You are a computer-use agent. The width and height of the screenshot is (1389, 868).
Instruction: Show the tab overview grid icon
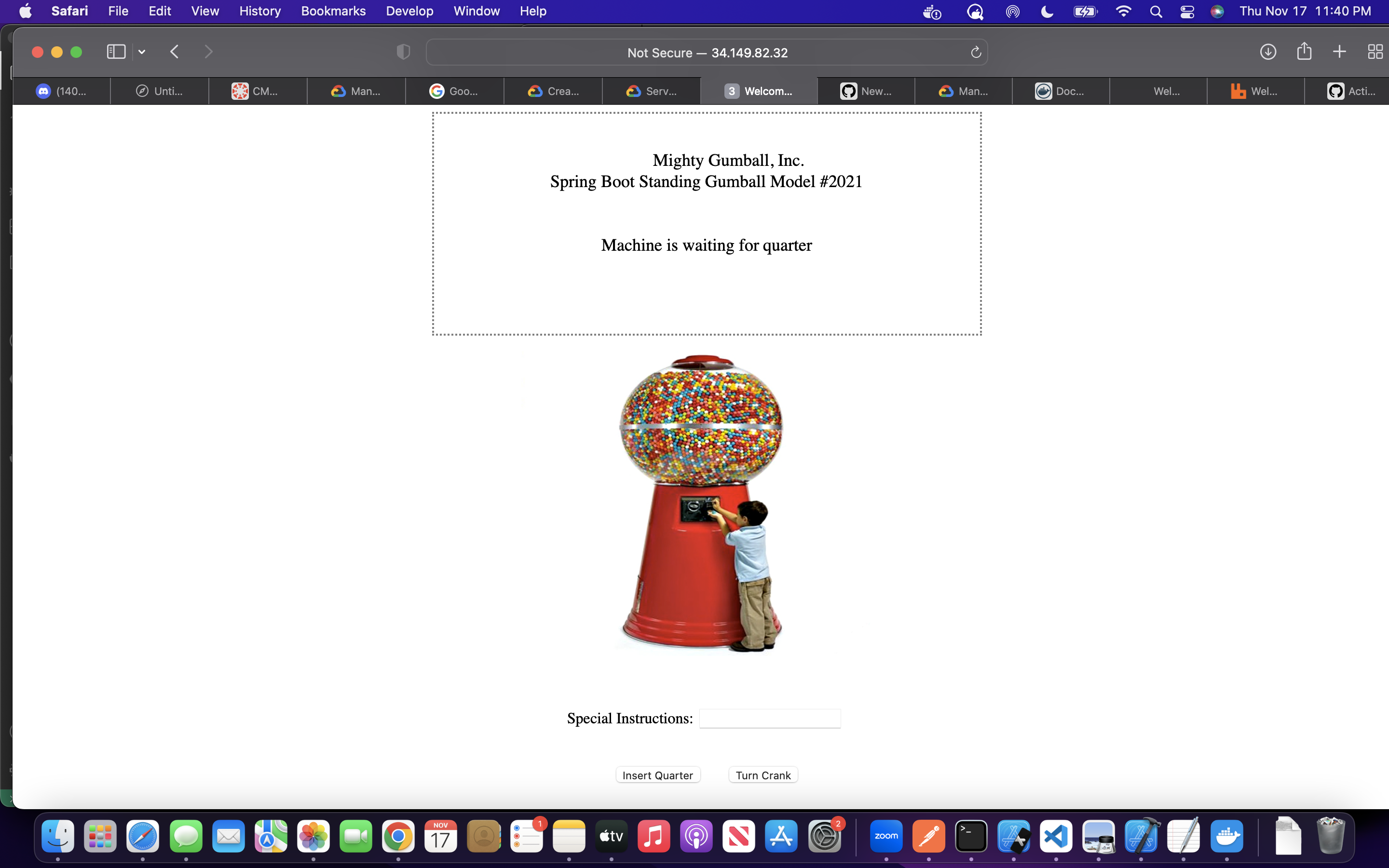tap(1375, 52)
